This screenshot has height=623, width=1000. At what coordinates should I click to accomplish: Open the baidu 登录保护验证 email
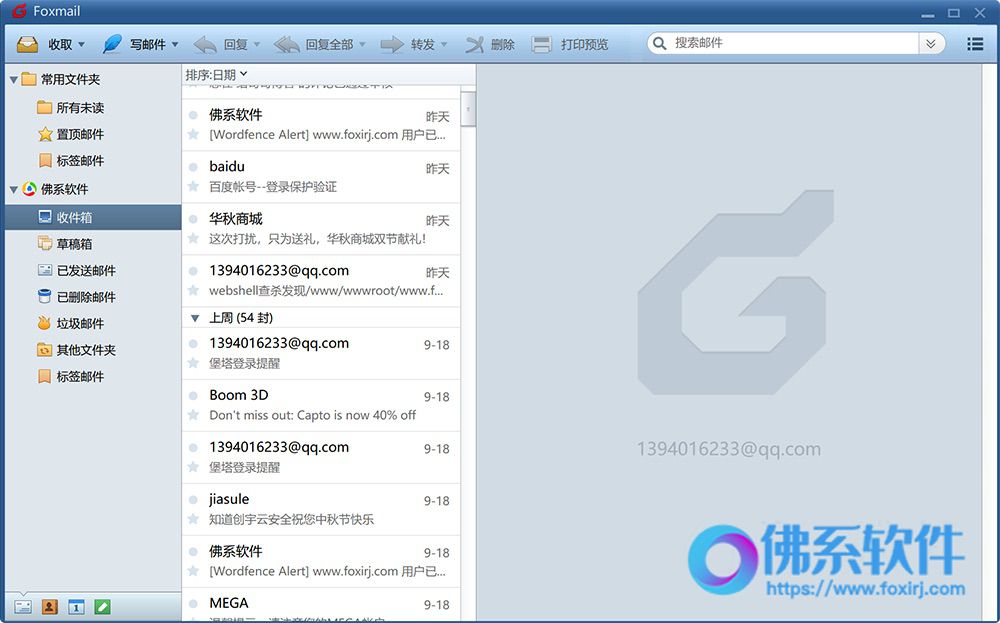[321, 177]
